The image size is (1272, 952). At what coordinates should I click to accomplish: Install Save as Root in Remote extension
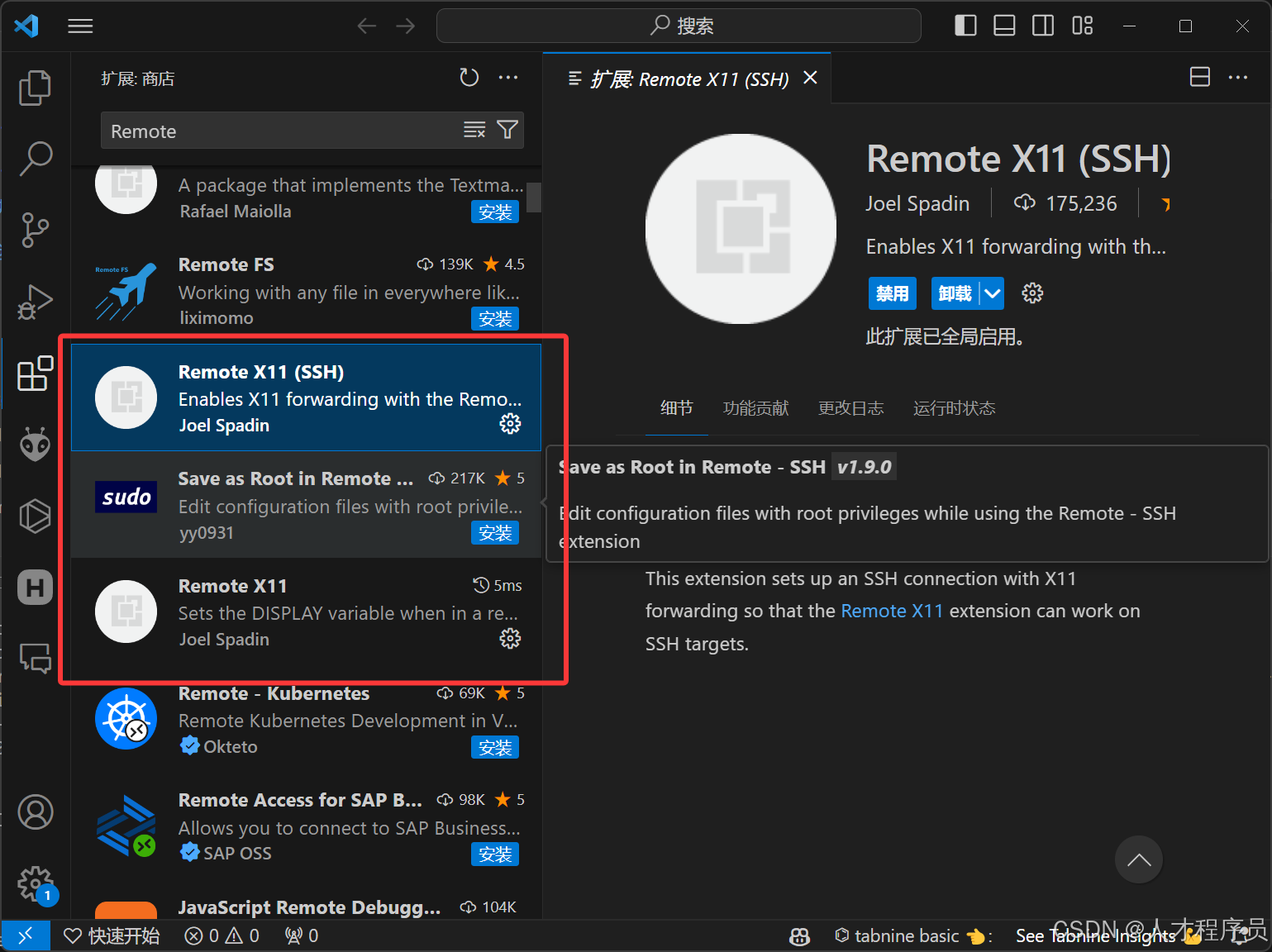(495, 533)
